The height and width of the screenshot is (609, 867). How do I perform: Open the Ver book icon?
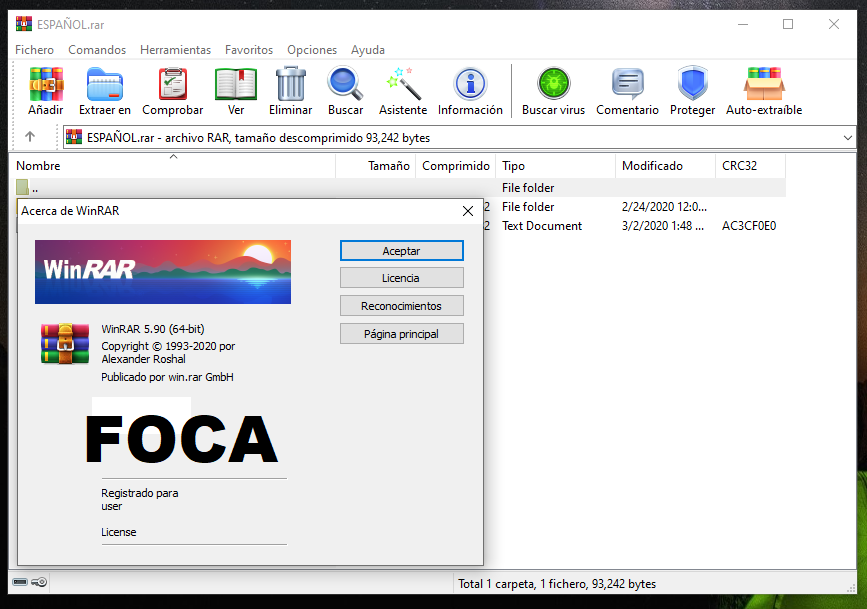[236, 84]
